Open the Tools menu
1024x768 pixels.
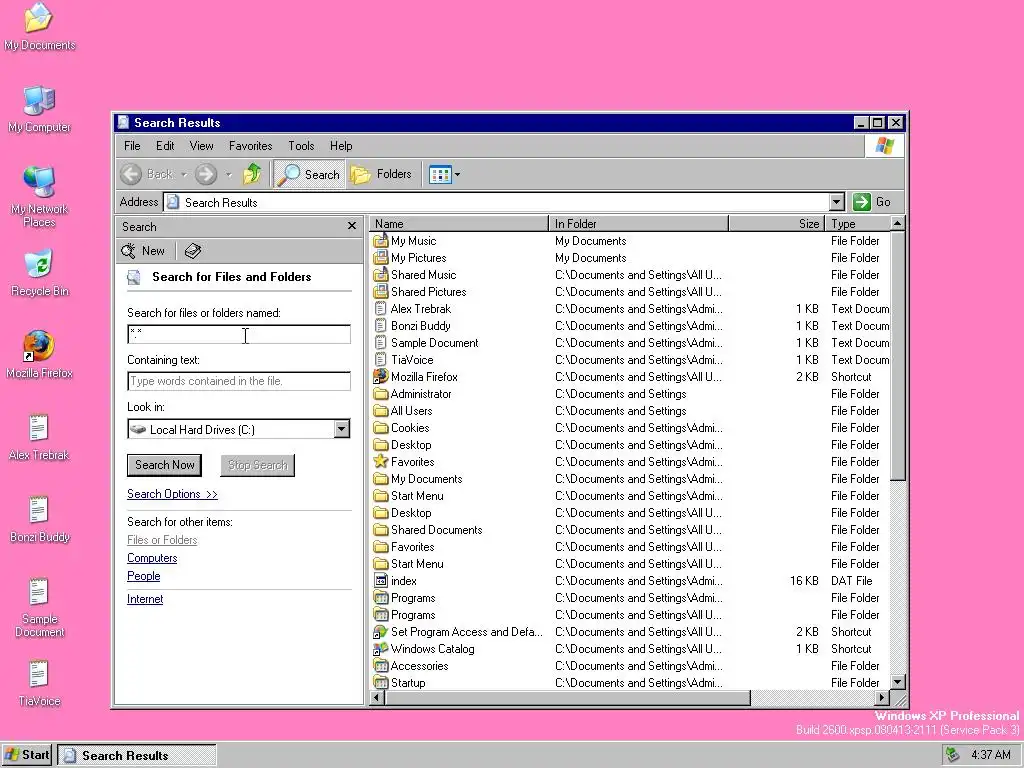(301, 146)
